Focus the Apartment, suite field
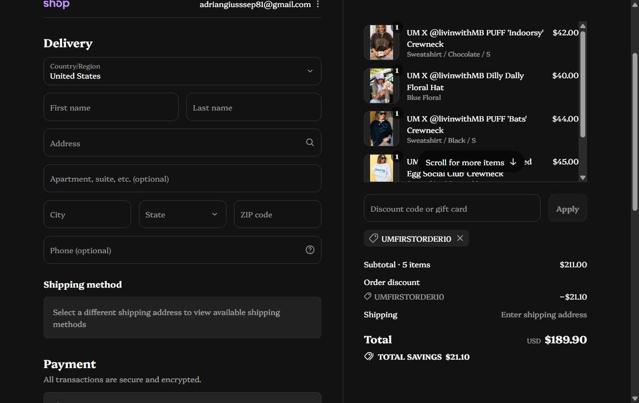The width and height of the screenshot is (639, 403). 182,178
